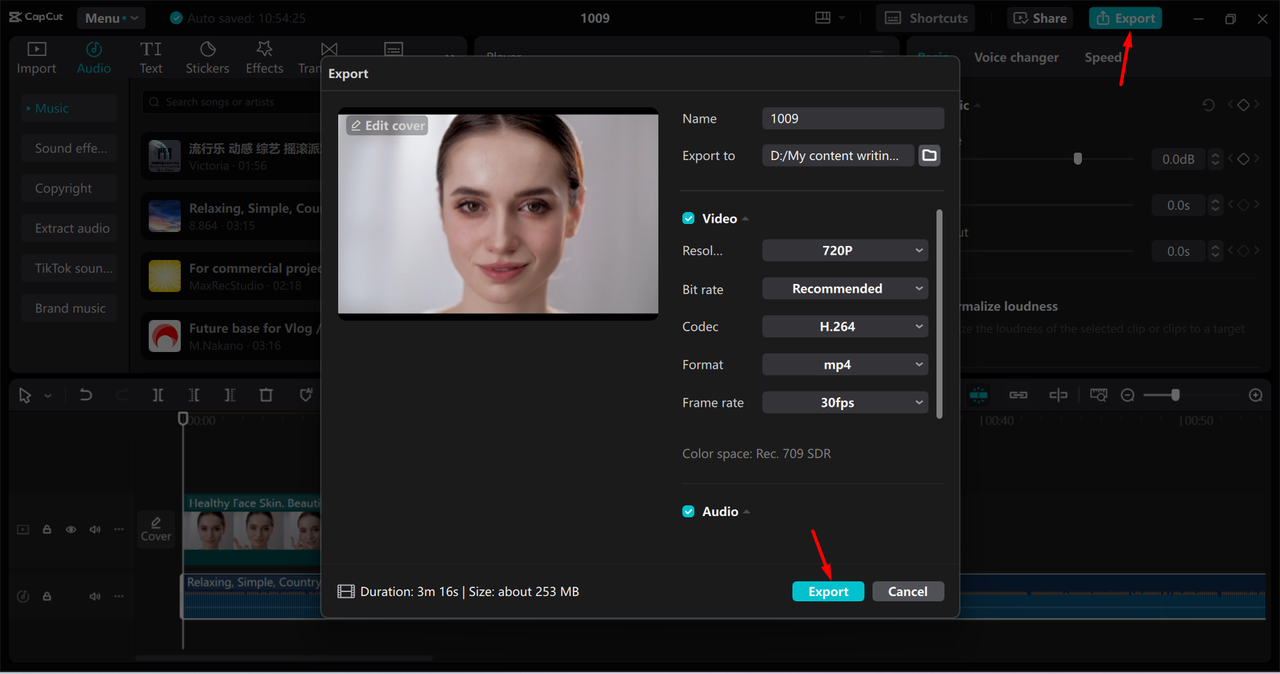The width and height of the screenshot is (1280, 674).
Task: Click the video track type icon
Action: tap(23, 530)
